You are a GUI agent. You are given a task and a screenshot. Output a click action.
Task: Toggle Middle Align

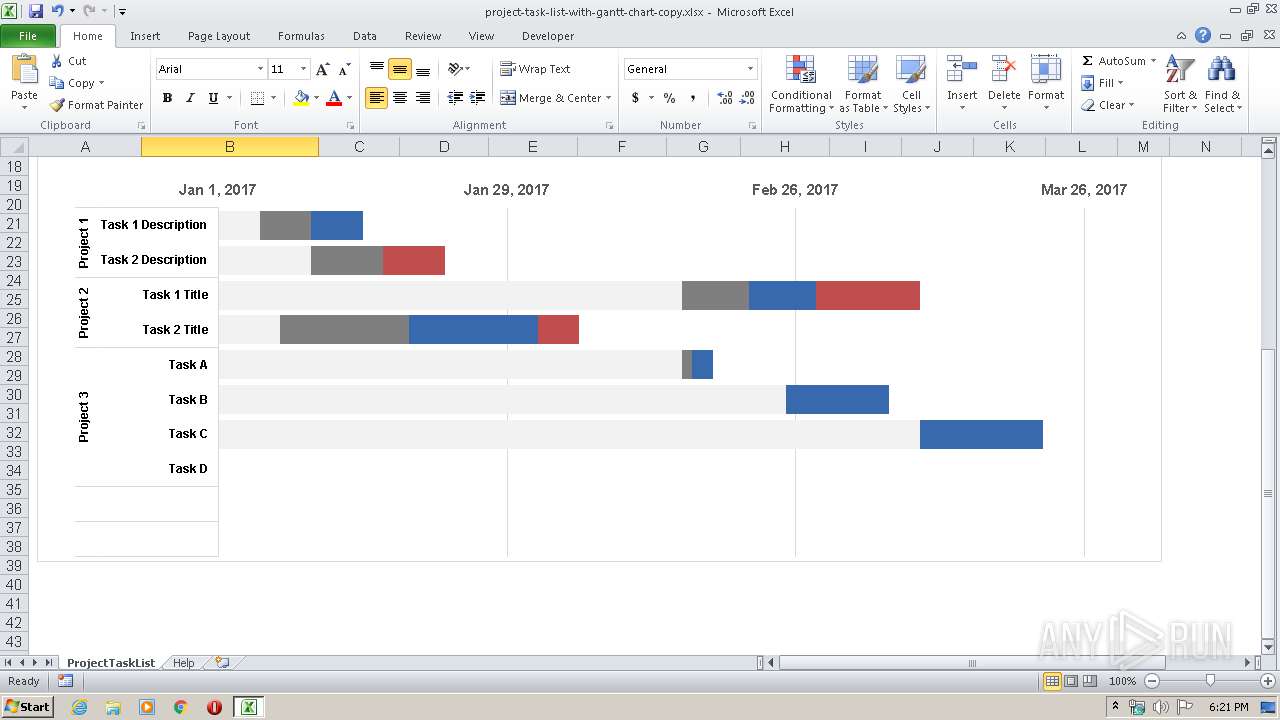click(400, 69)
